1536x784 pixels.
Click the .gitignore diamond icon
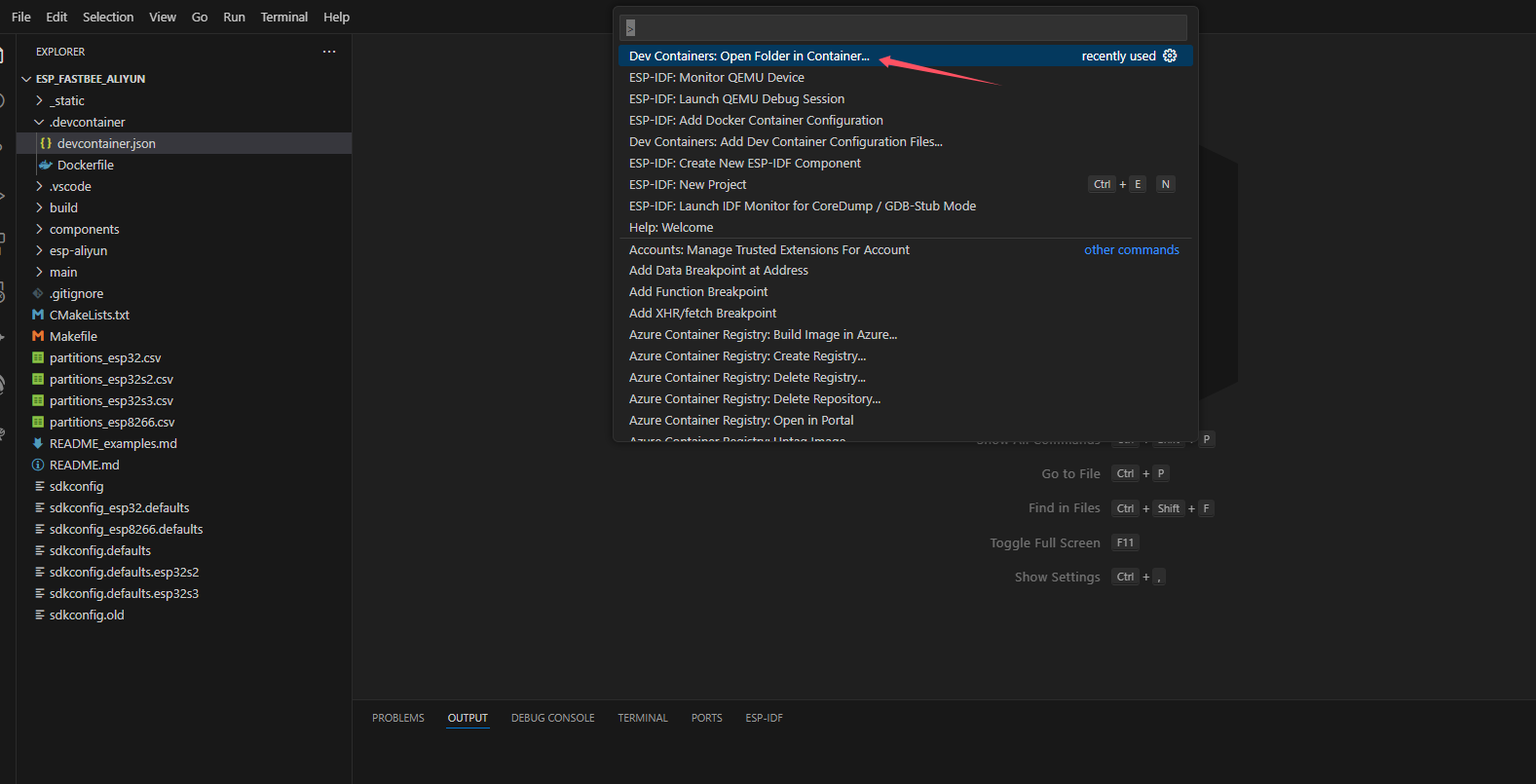point(38,293)
